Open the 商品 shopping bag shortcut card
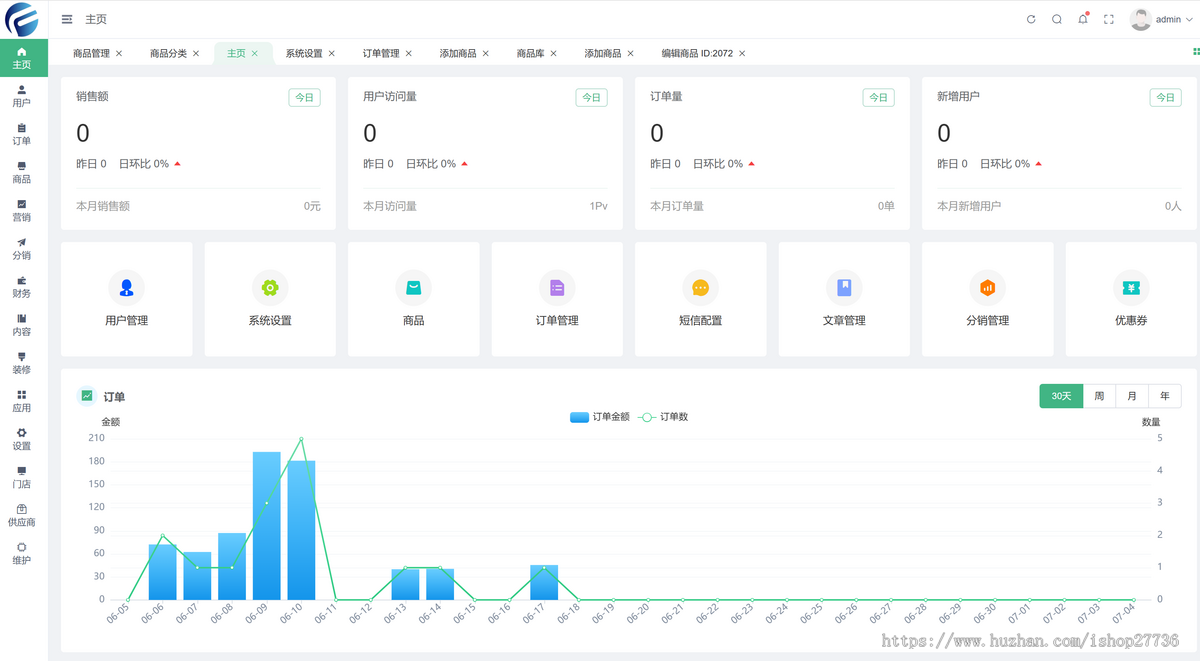 point(414,299)
